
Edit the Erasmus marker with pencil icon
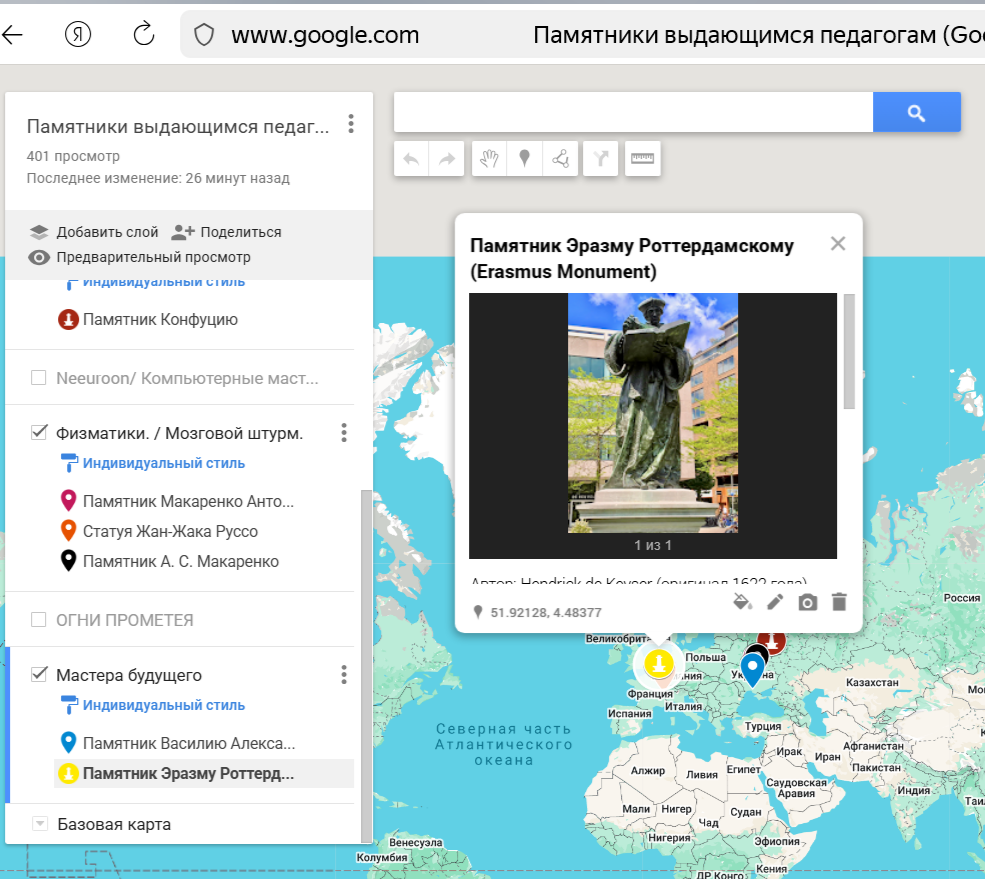point(775,602)
